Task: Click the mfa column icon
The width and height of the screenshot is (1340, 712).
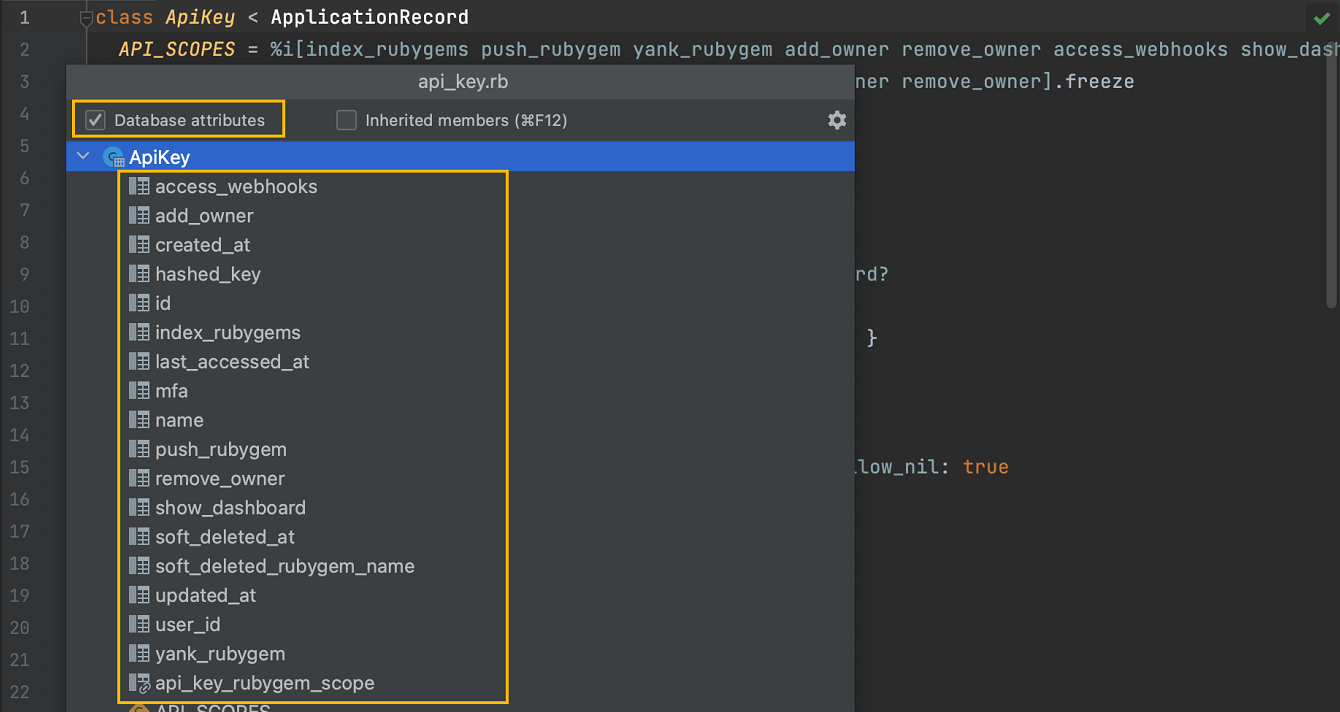Action: pos(139,391)
